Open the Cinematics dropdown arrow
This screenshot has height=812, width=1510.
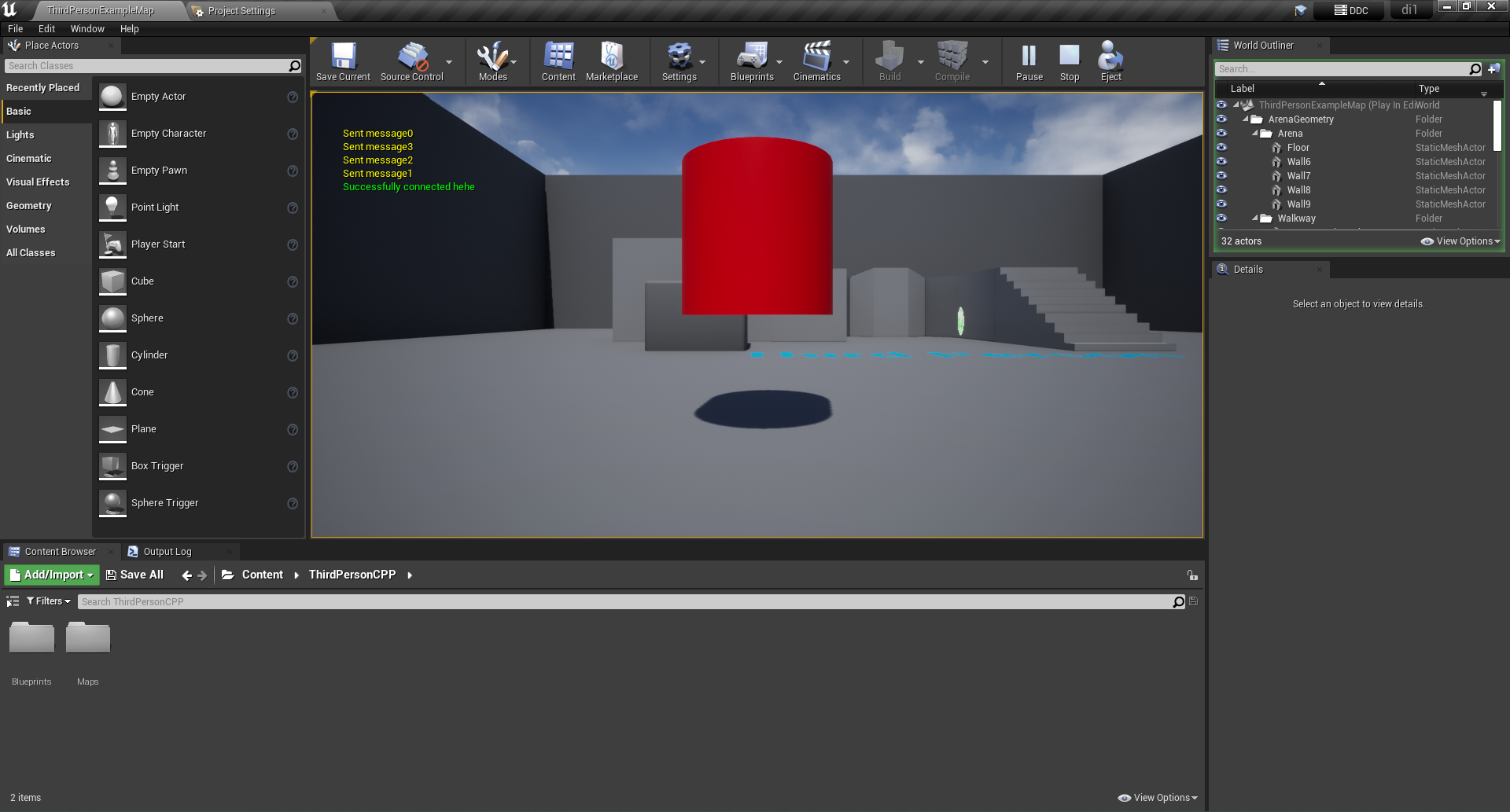pos(846,61)
